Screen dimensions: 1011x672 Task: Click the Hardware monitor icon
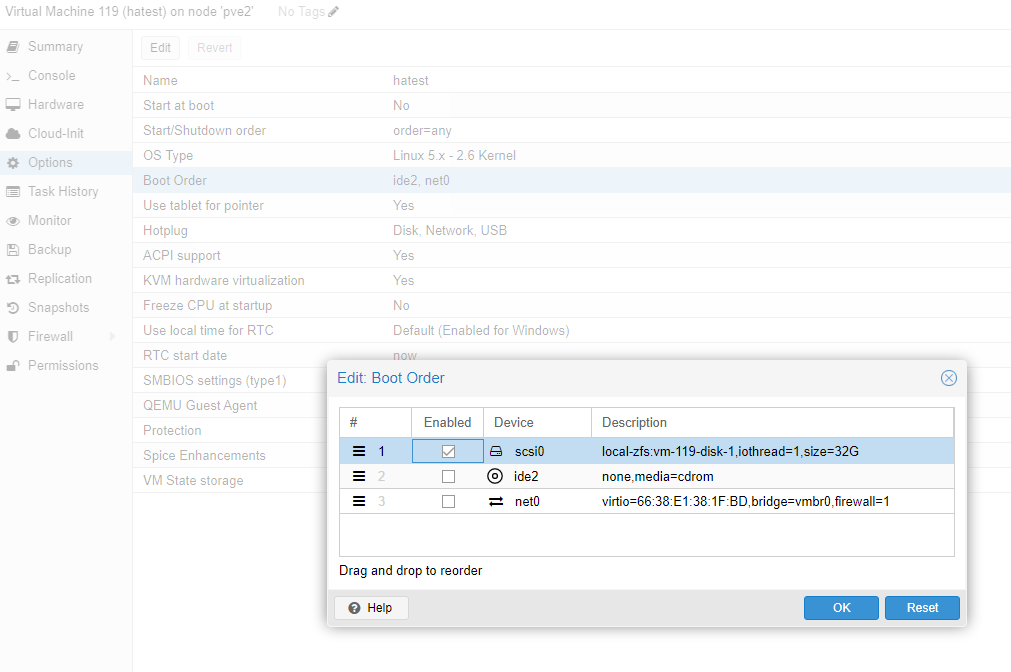(13, 104)
